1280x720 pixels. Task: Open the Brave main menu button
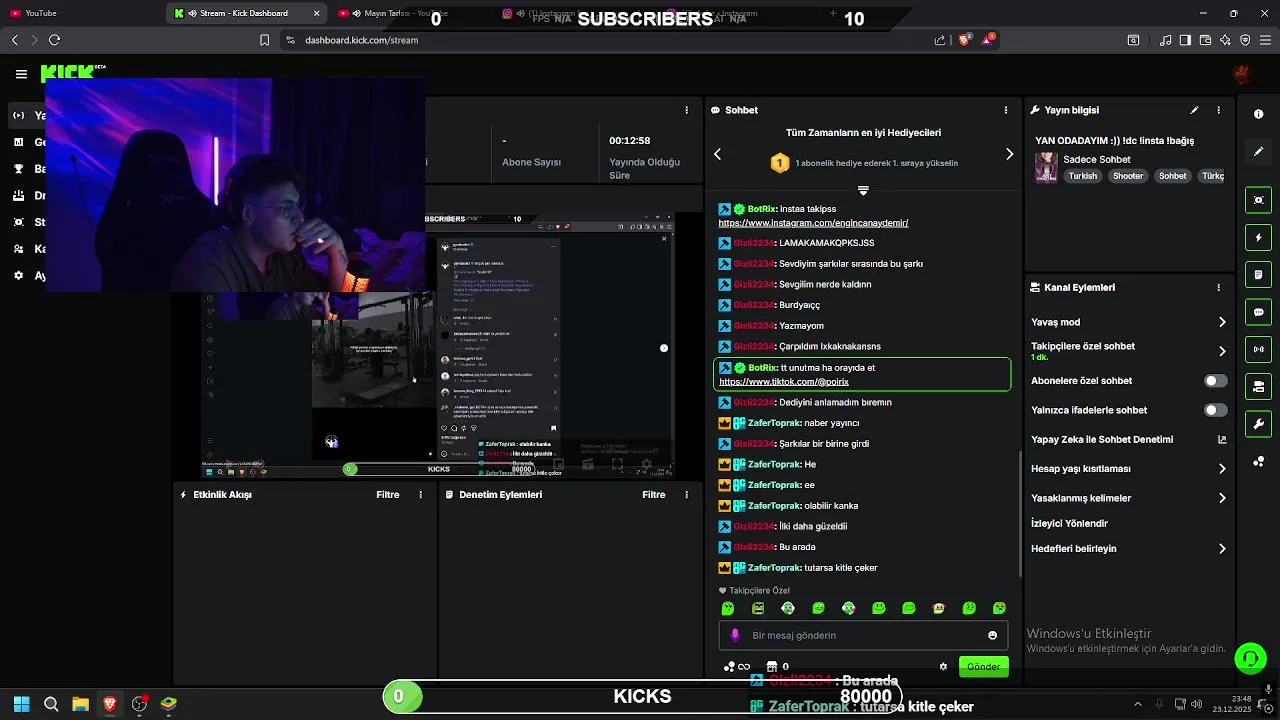click(1265, 40)
